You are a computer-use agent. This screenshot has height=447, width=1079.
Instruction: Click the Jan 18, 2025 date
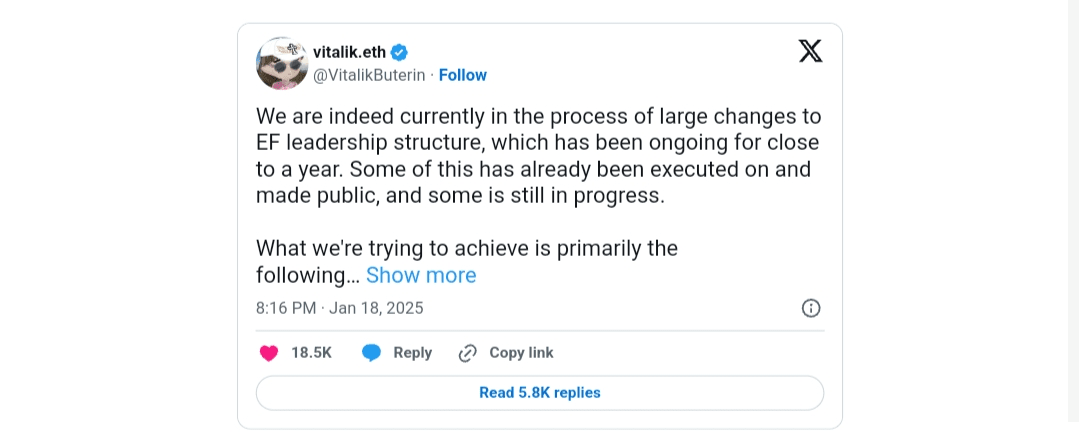376,308
